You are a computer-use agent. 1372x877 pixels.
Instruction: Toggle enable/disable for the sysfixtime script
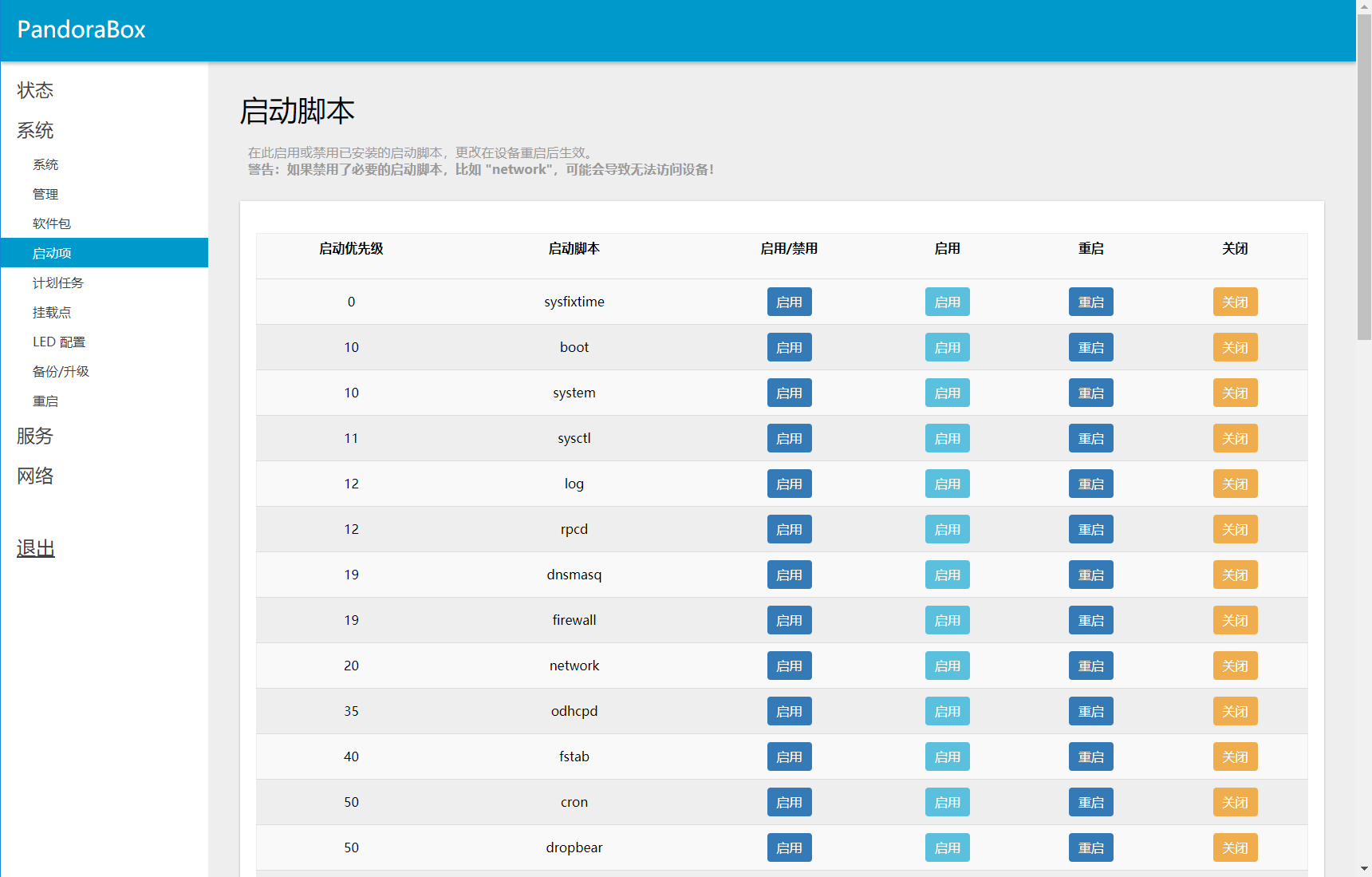(x=789, y=302)
